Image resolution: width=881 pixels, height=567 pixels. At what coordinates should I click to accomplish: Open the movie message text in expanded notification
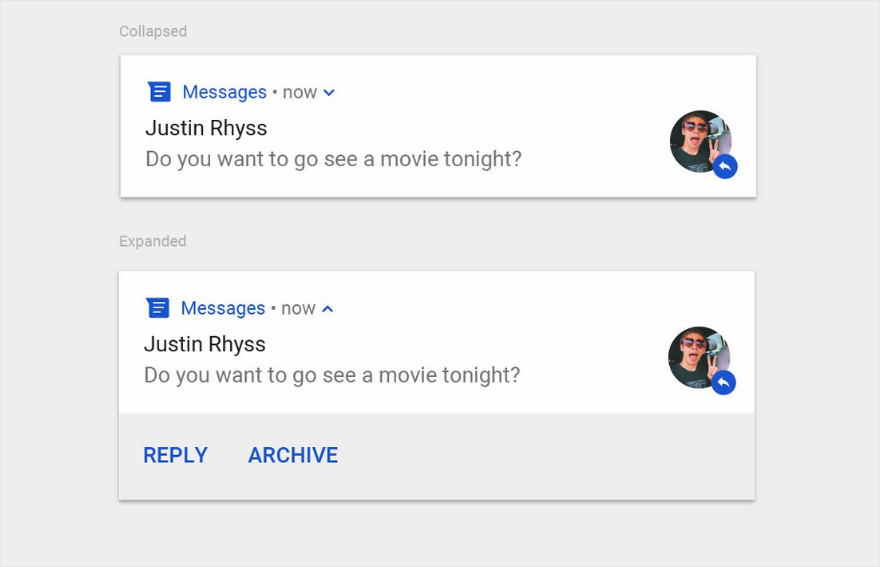(x=332, y=375)
